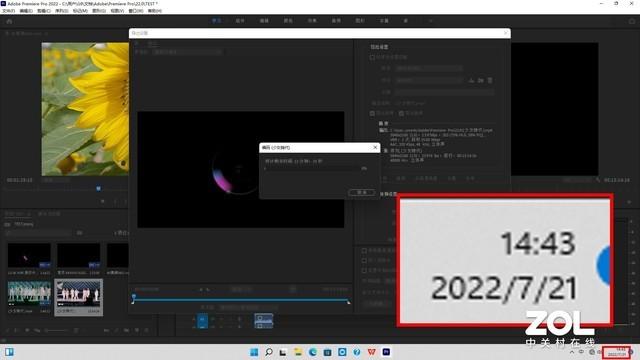Screen dimensions: 640x360
Task: Expand the taskbar hidden icons chevron
Action: click(572, 352)
